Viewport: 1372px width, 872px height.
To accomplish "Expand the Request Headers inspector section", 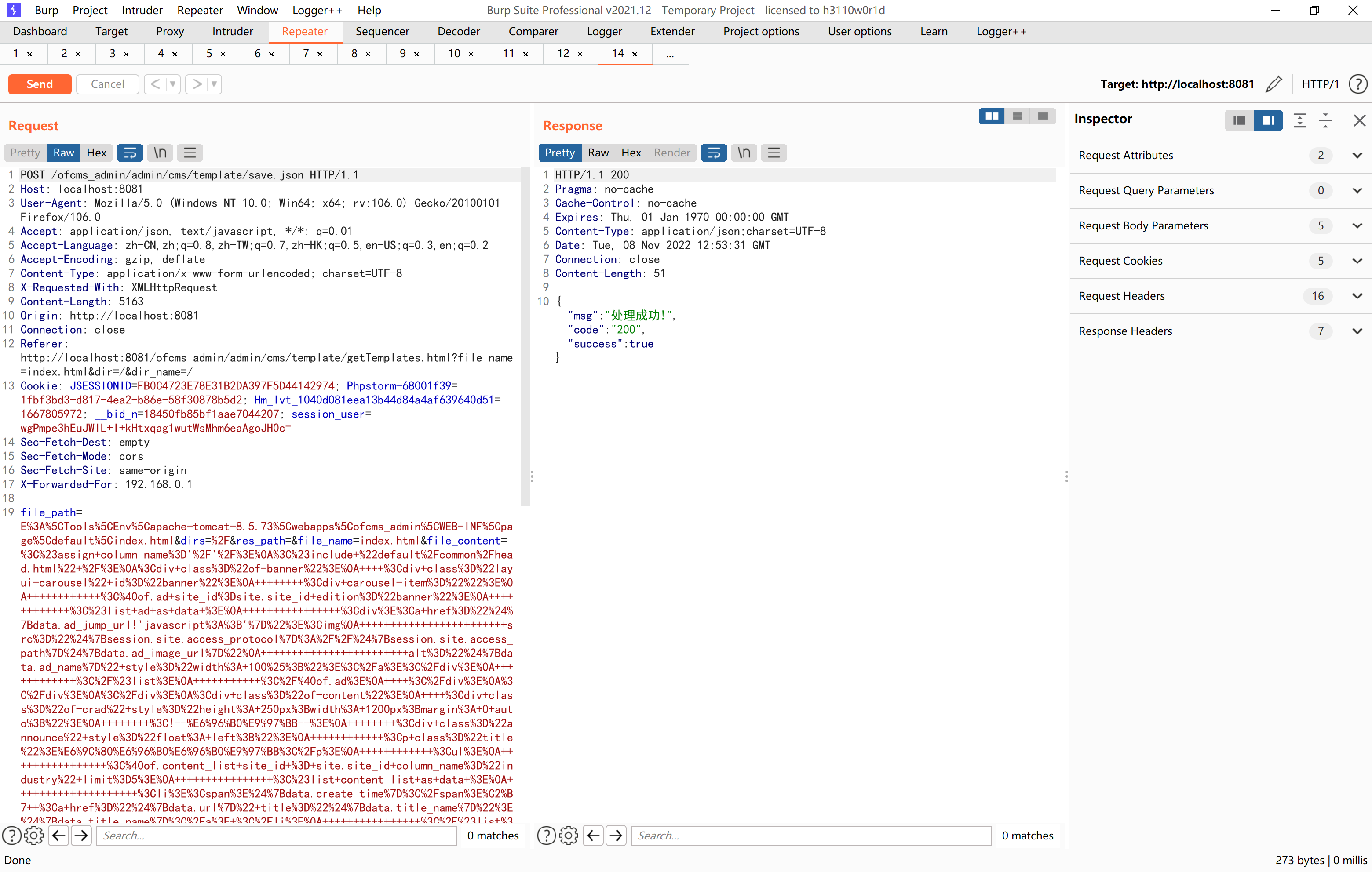I will 1357,296.
